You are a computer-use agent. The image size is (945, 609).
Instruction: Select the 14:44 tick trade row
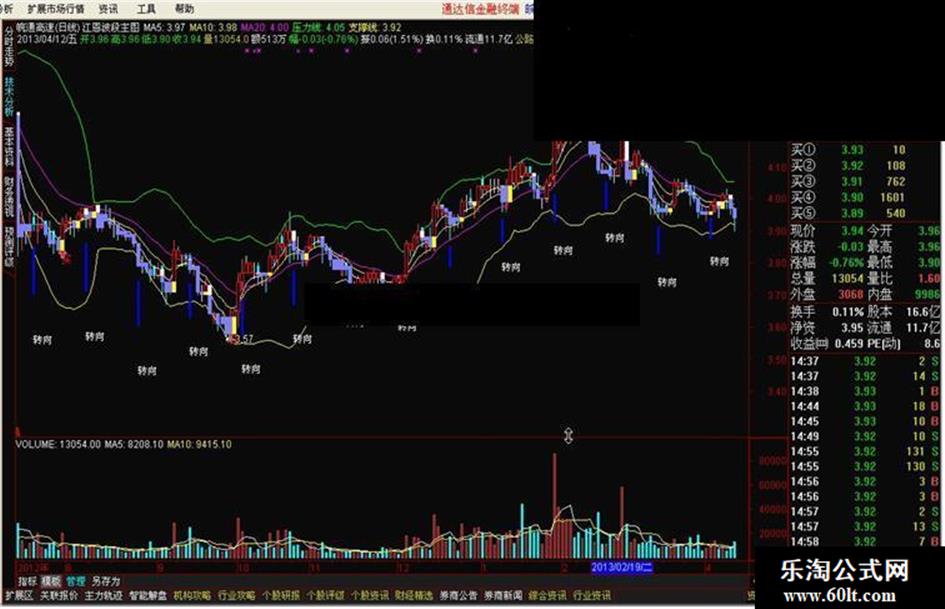point(865,406)
